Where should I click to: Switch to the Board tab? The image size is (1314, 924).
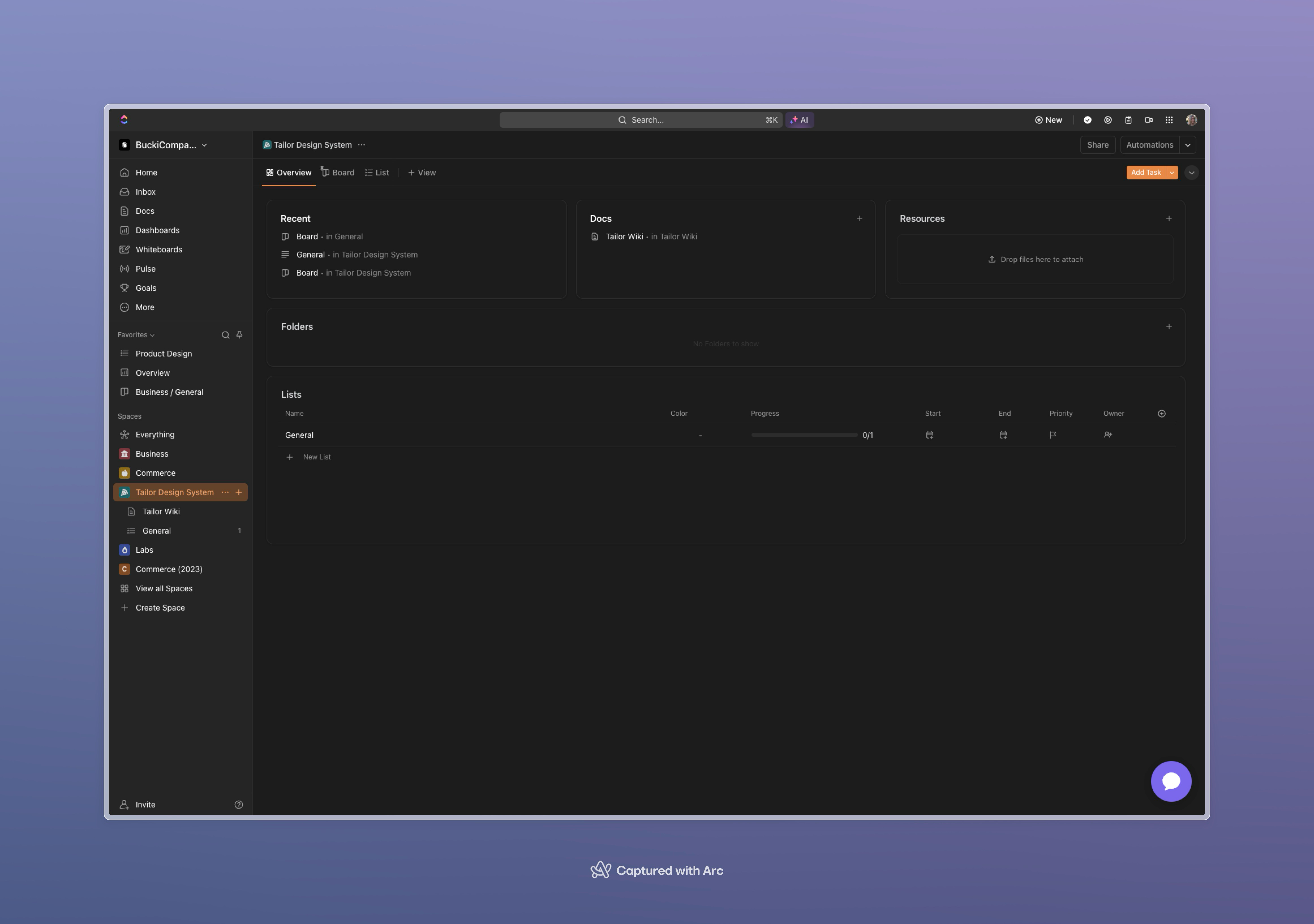[x=338, y=172]
